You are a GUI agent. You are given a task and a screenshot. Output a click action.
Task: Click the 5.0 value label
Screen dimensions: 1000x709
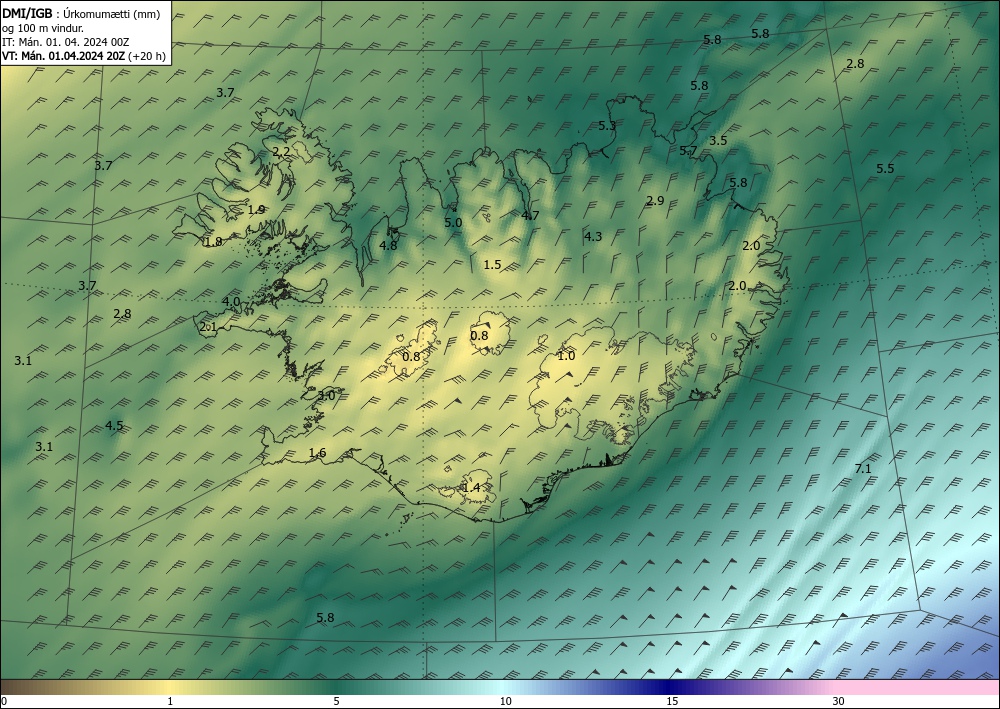pyautogui.click(x=453, y=223)
